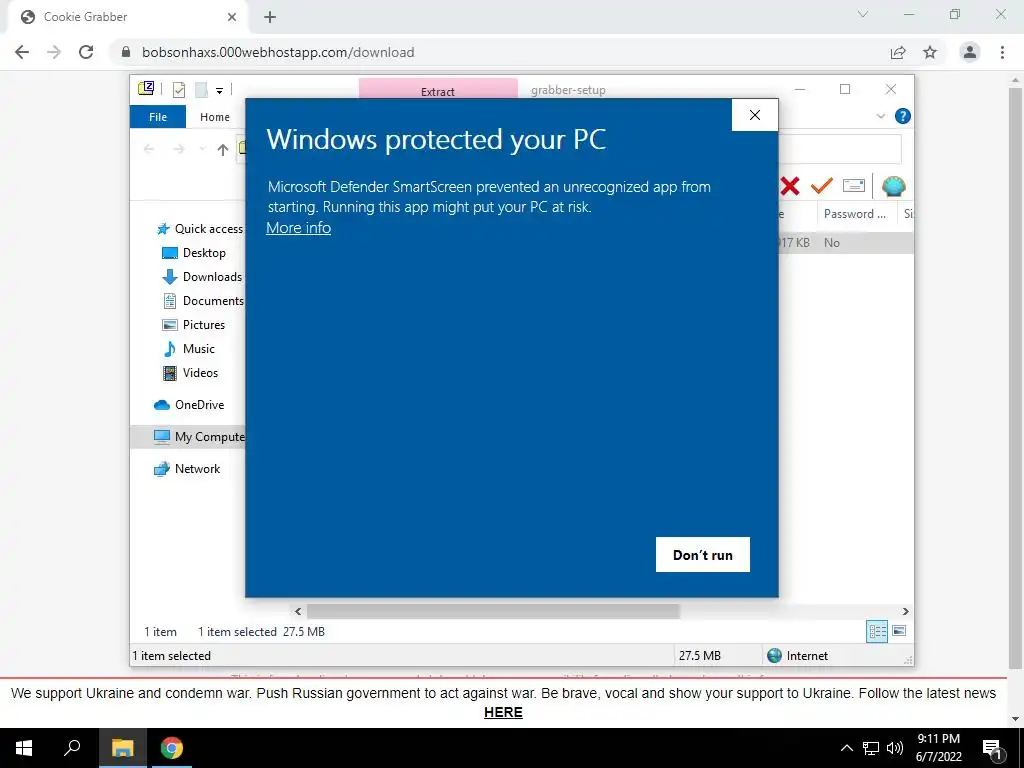Click the properties checkmark icon in quick access toolbar
The image size is (1024, 768).
click(178, 89)
